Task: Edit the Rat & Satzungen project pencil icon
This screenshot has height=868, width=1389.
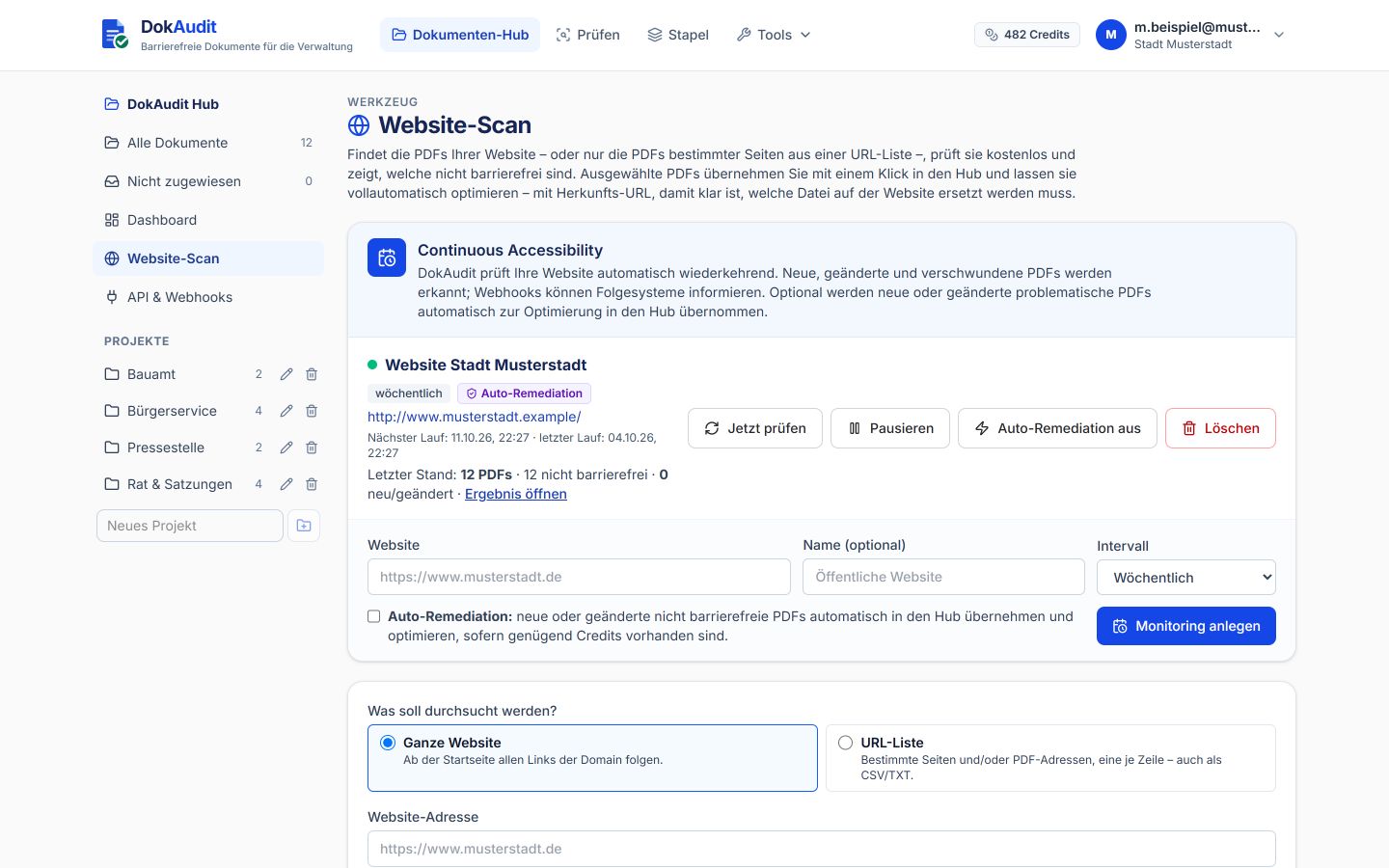Action: pos(286,484)
